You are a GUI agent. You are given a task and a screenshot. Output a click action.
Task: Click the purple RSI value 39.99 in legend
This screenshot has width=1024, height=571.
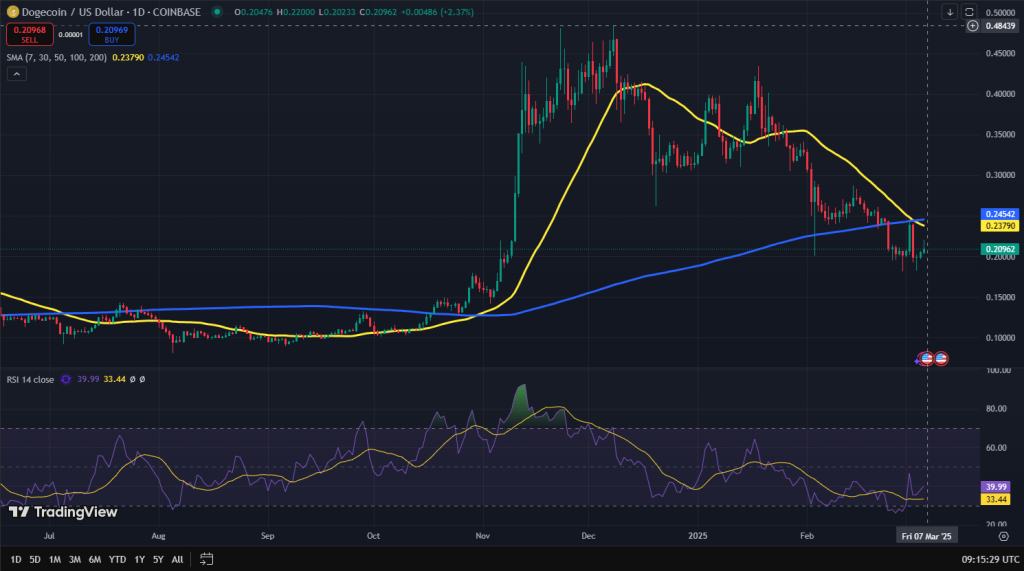tap(88, 380)
